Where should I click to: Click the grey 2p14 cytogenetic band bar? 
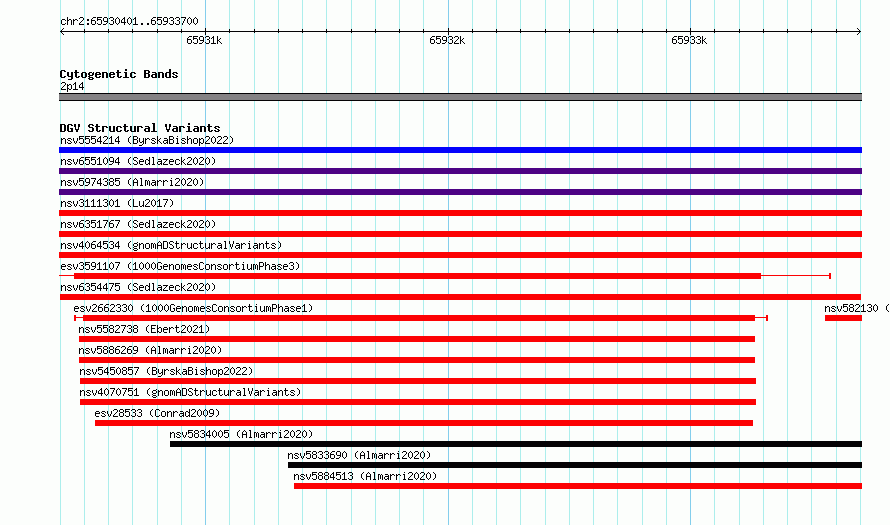pos(460,97)
